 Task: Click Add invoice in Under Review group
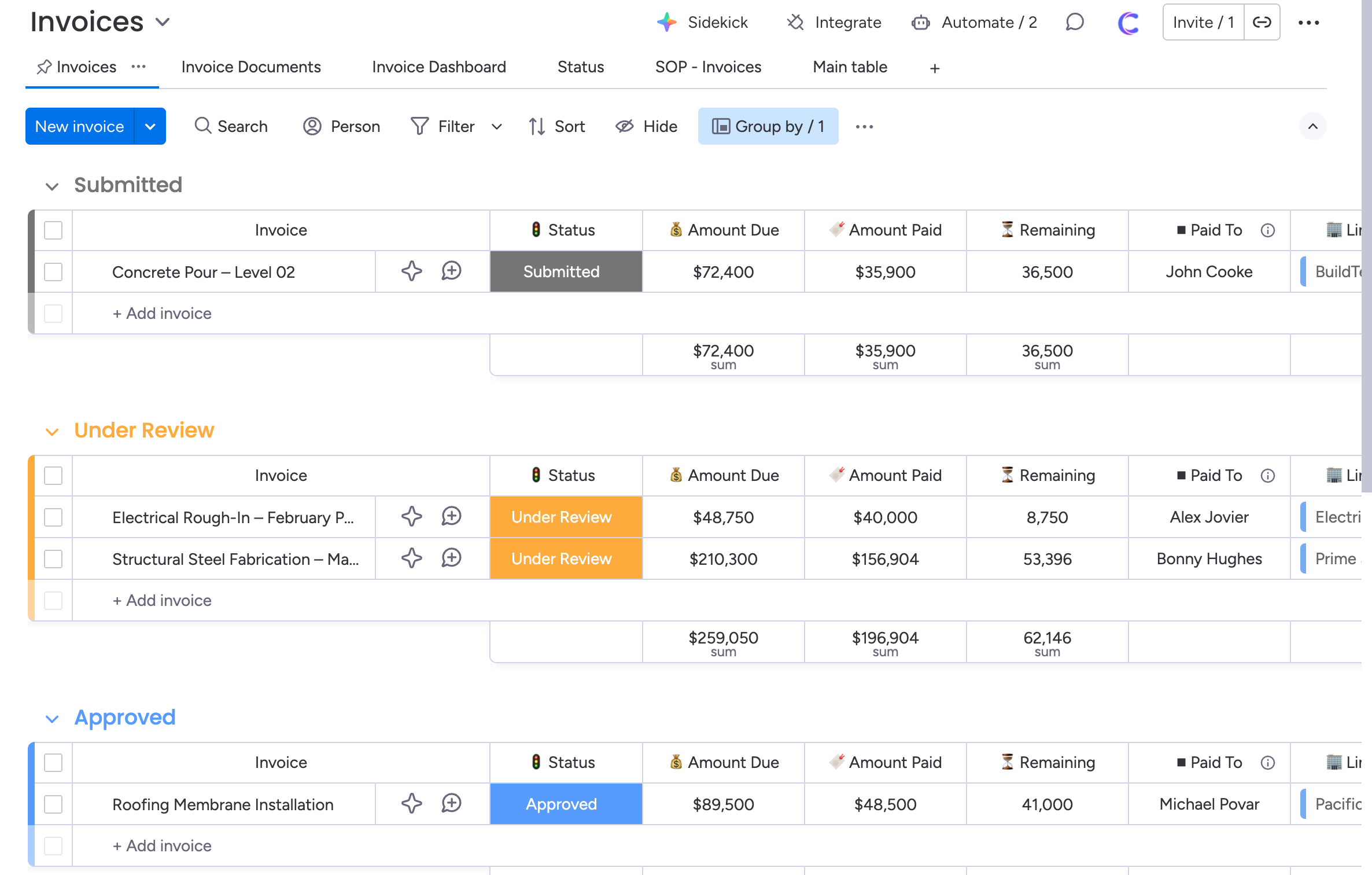pyautogui.click(x=163, y=600)
